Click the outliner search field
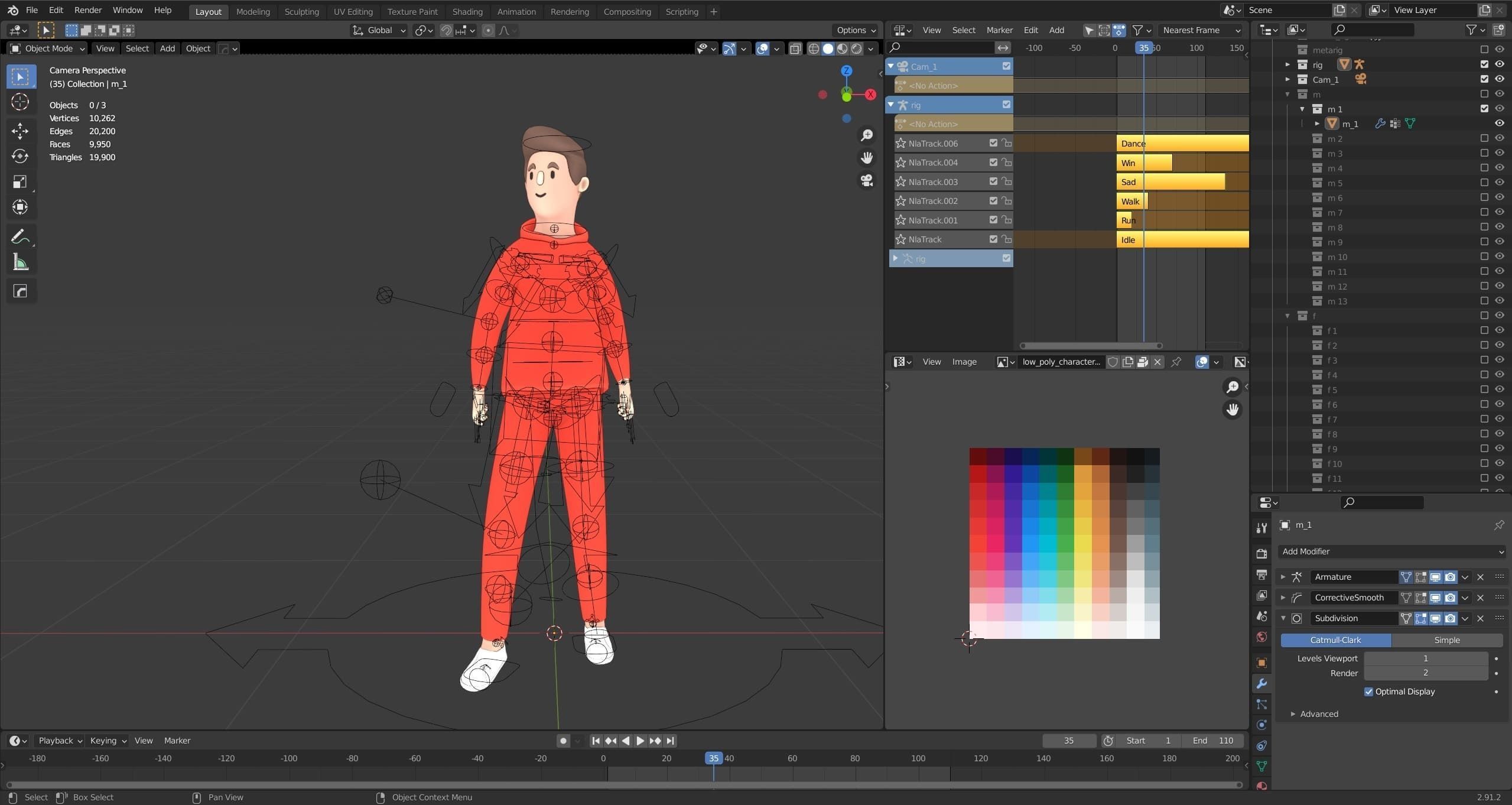The image size is (1512, 805). [x=1373, y=30]
